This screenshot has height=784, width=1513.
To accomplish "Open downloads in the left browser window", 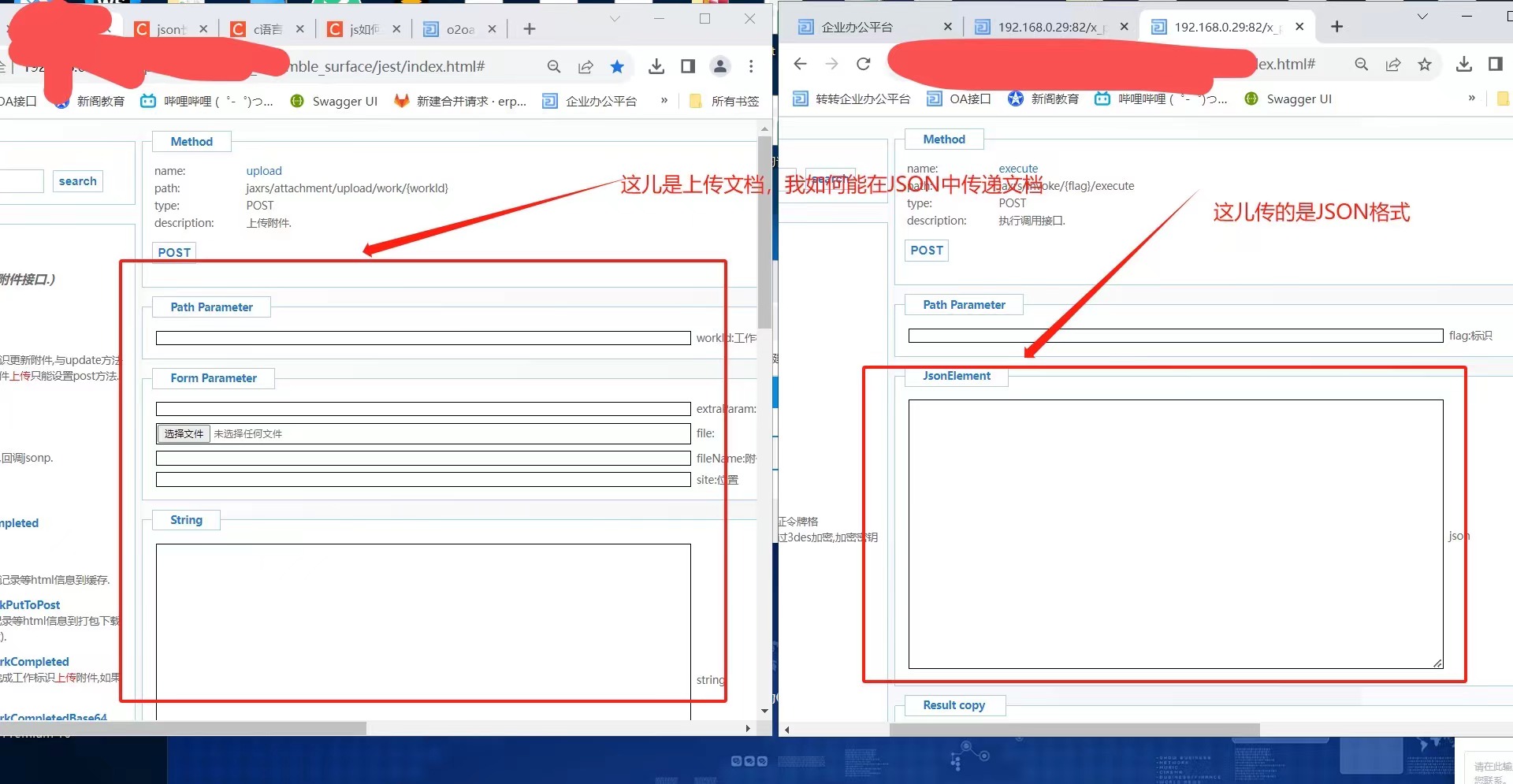I will [656, 67].
